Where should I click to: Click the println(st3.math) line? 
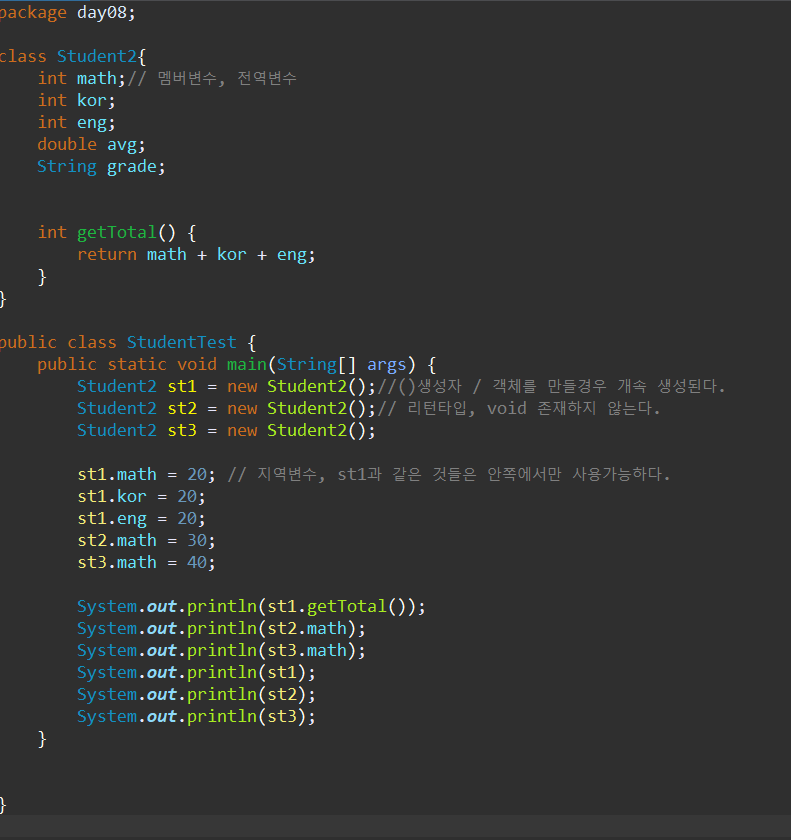[221, 650]
